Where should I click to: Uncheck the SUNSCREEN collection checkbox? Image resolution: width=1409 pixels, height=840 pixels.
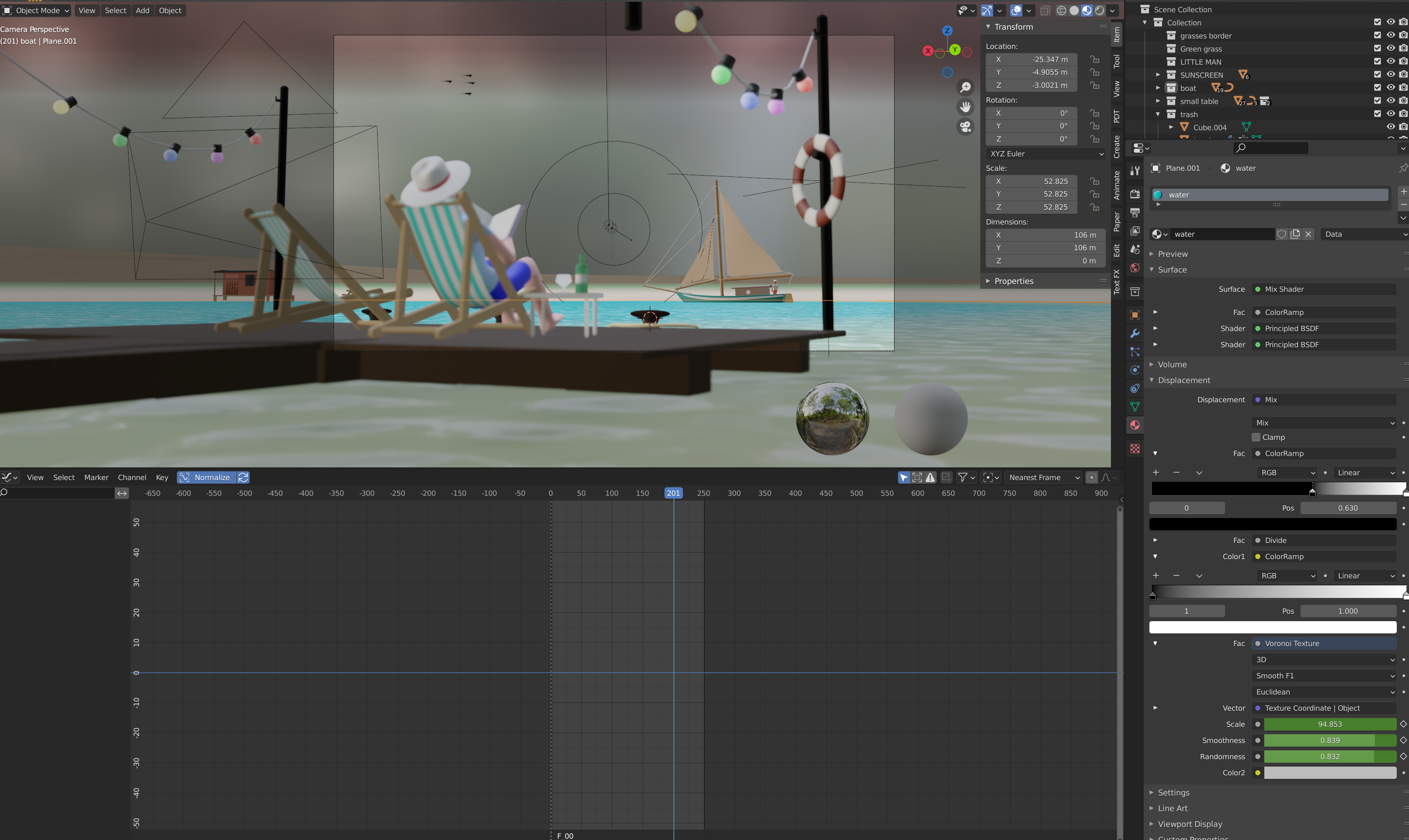[x=1377, y=75]
